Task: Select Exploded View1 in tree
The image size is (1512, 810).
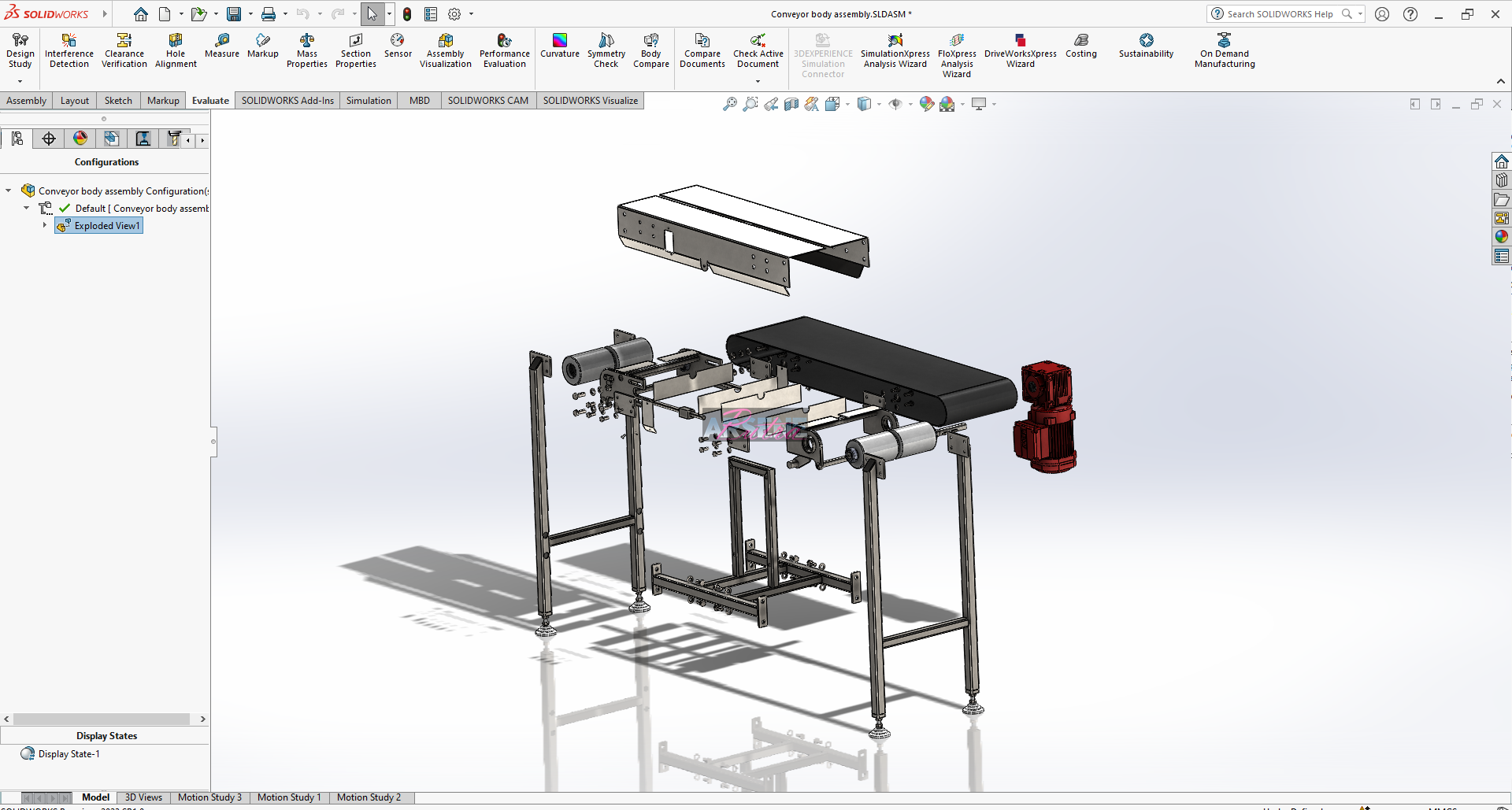Action: coord(99,226)
